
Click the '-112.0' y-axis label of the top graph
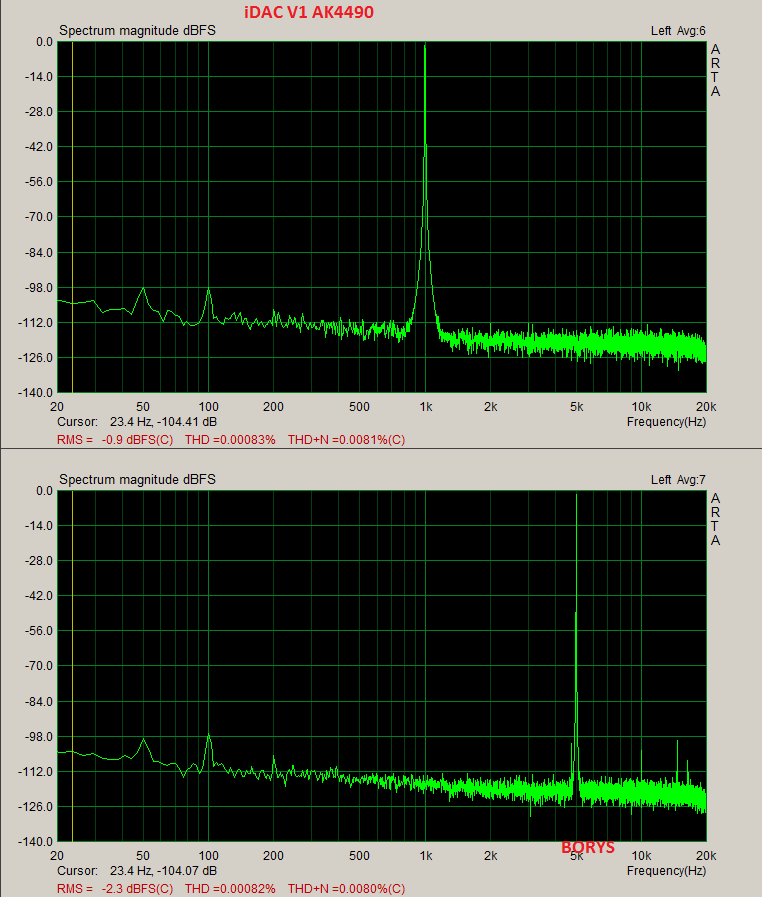[x=35, y=323]
